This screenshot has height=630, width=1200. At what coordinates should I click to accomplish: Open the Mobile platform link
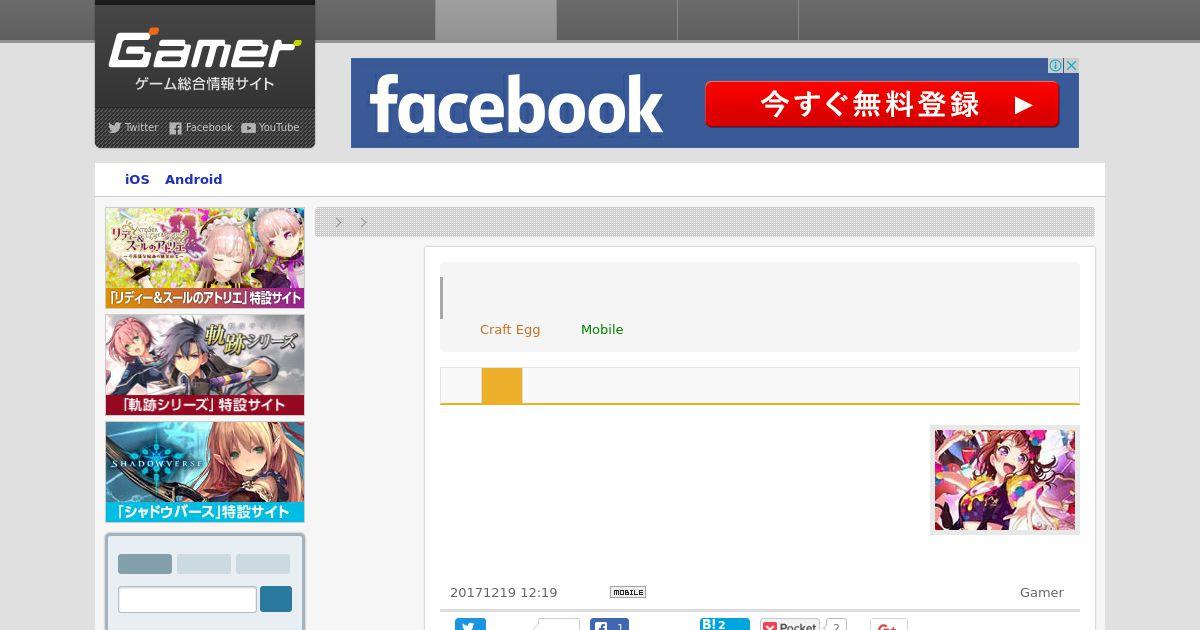click(x=602, y=330)
